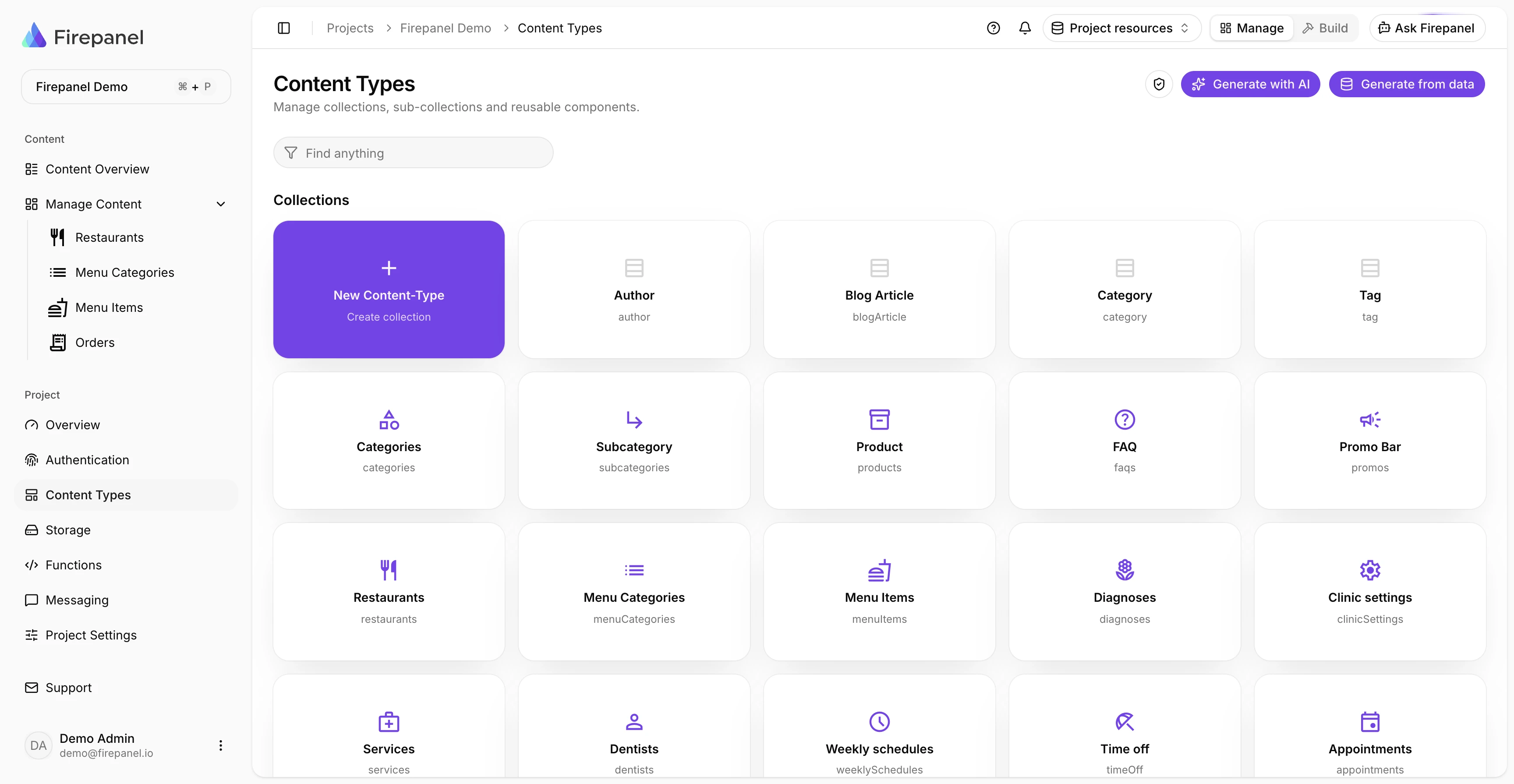
Task: Click the shield security rules icon
Action: [1159, 84]
